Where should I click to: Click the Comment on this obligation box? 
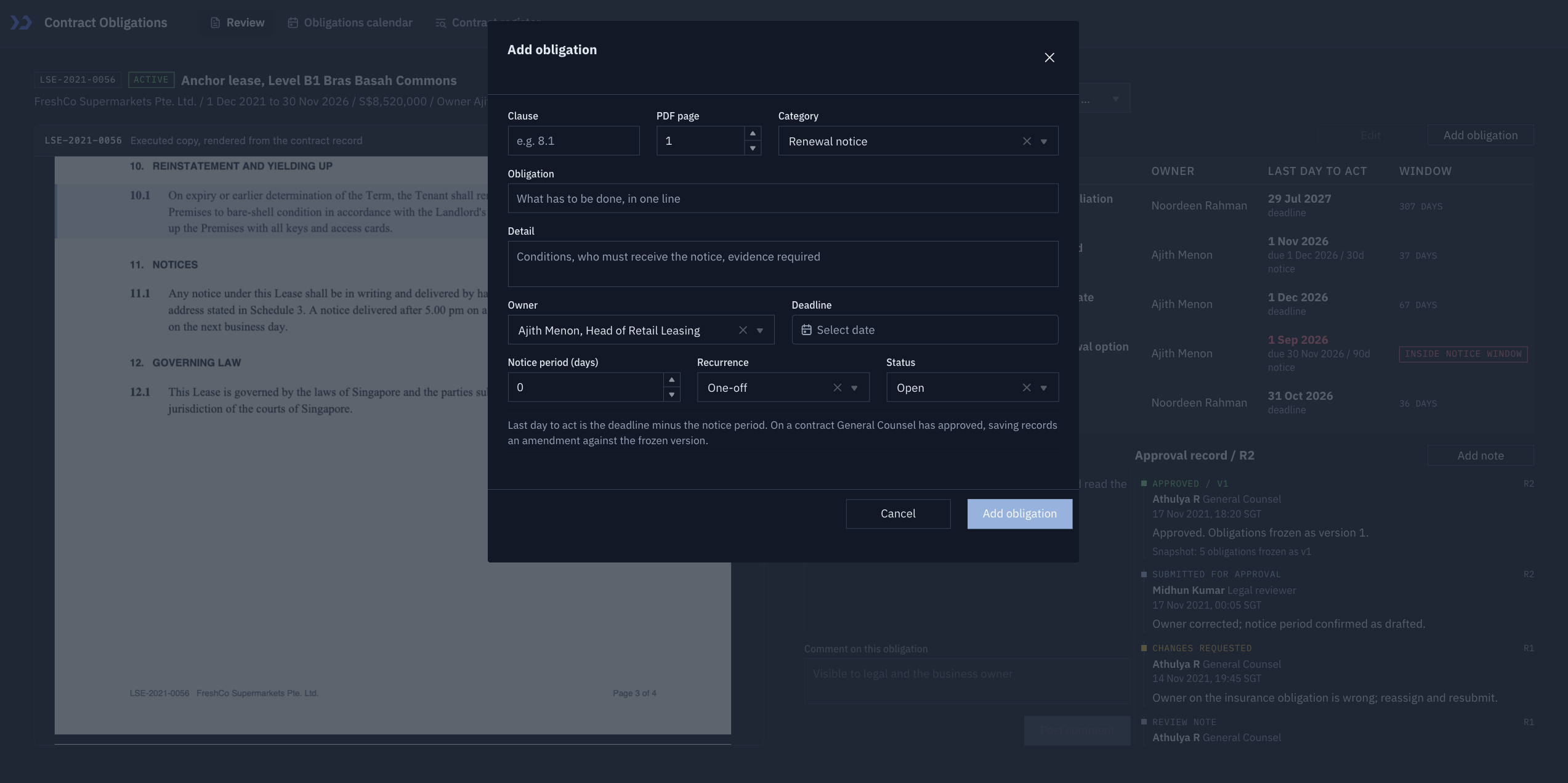pos(967,681)
